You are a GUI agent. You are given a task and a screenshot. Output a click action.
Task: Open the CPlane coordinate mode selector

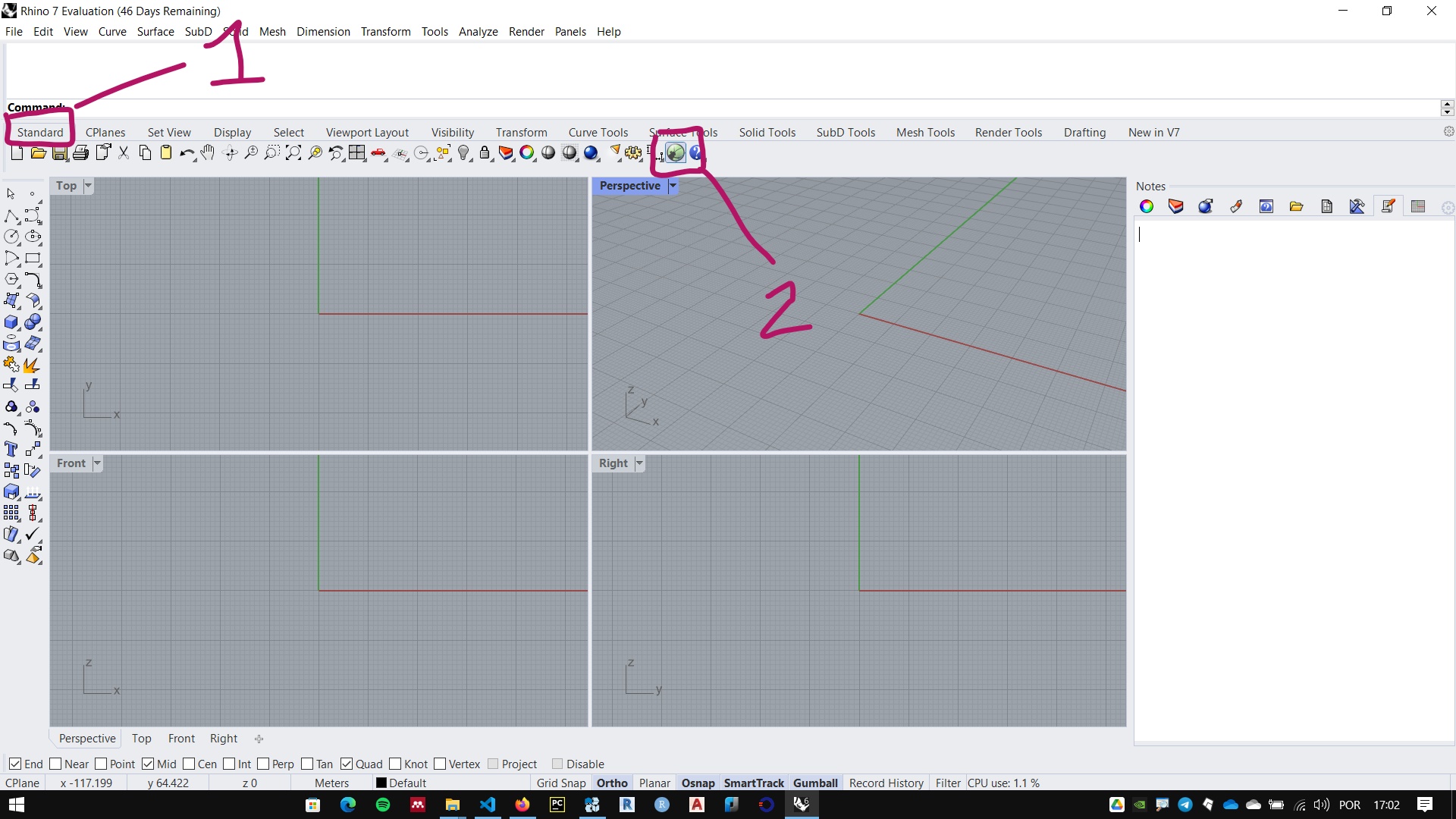point(23,783)
